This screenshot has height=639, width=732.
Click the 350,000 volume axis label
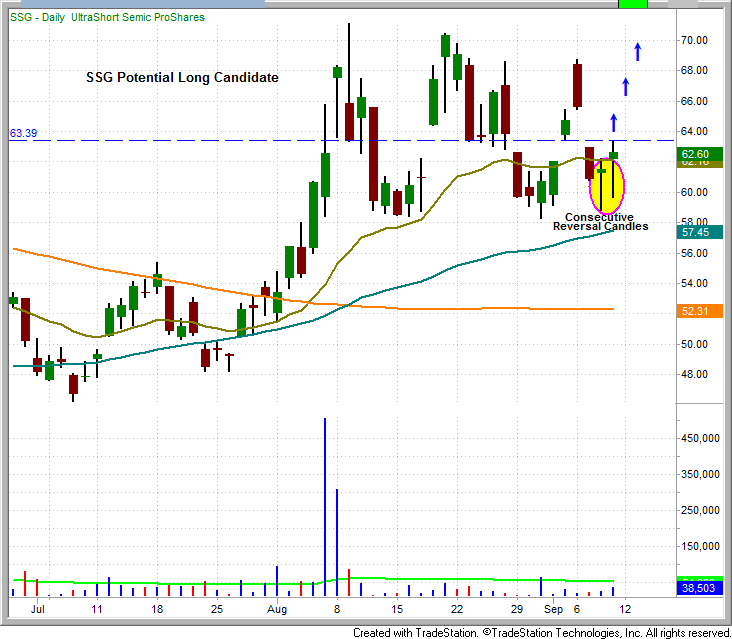coord(700,474)
